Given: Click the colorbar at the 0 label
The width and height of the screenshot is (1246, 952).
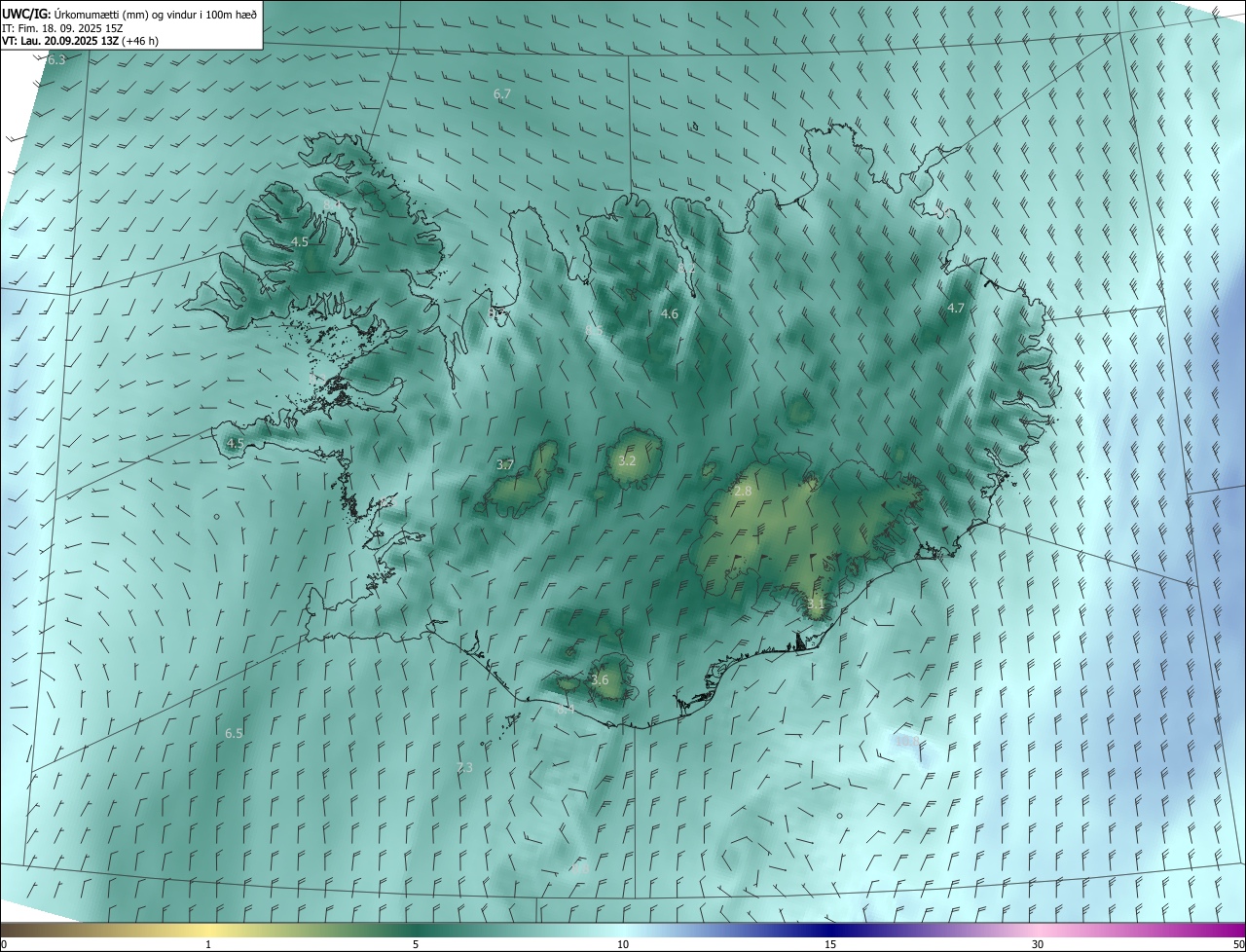Looking at the screenshot, I should click(4, 944).
